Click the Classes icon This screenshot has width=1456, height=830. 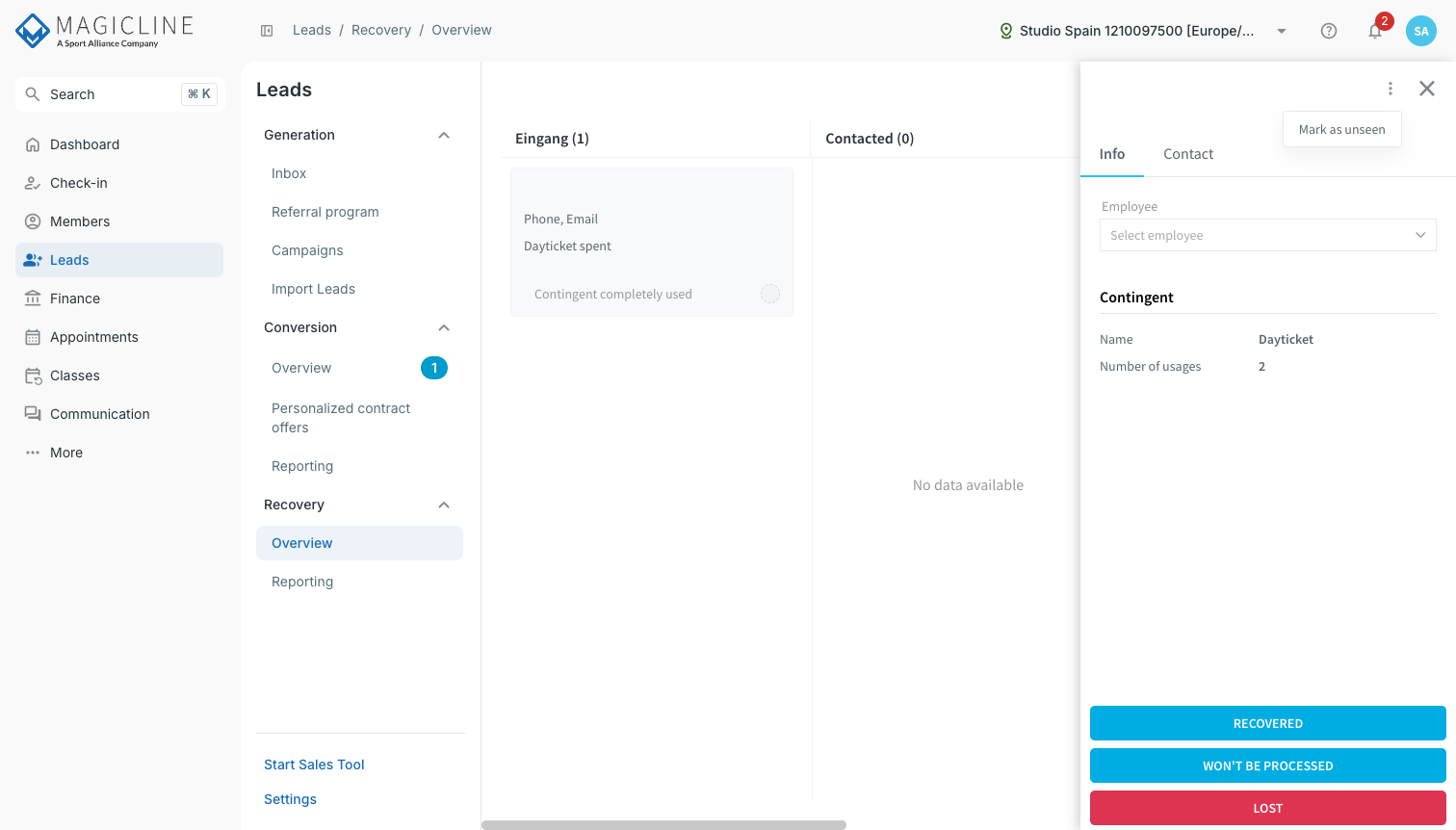[33, 376]
